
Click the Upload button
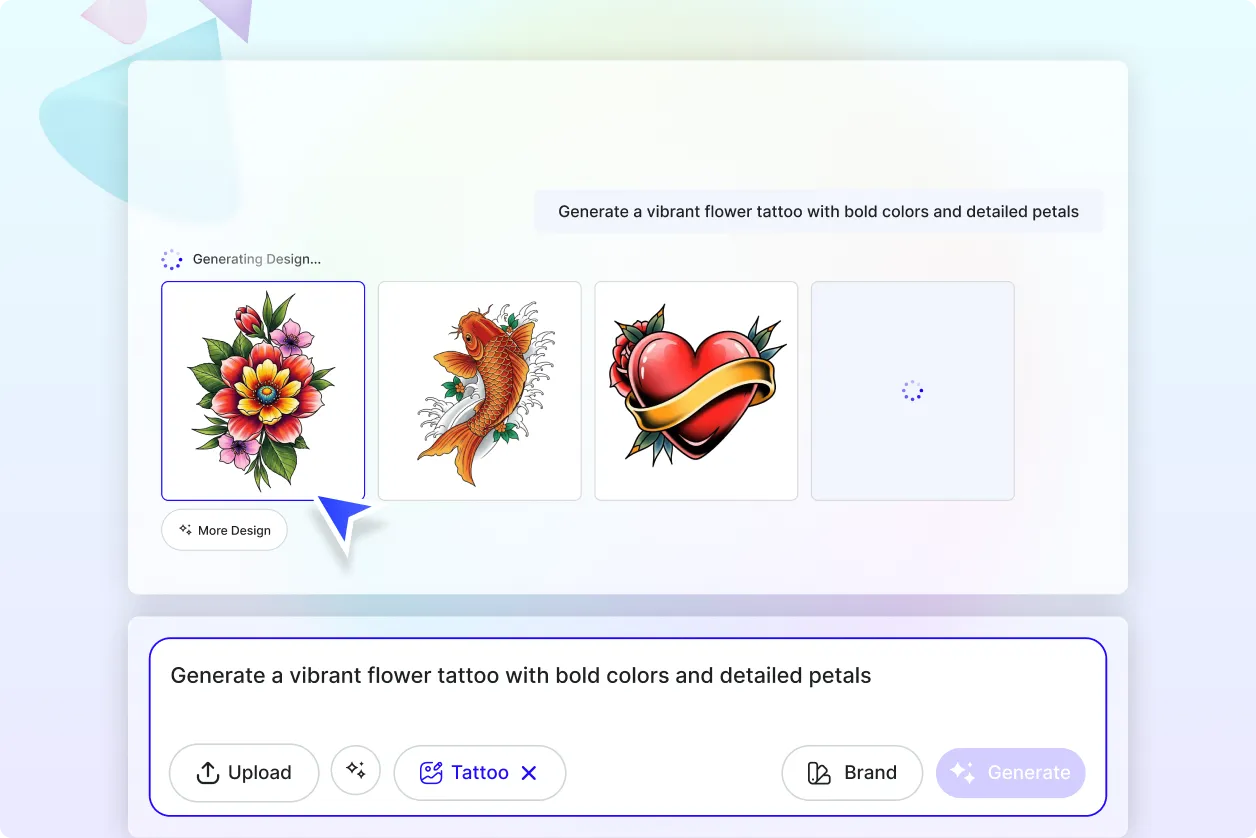[x=244, y=773]
